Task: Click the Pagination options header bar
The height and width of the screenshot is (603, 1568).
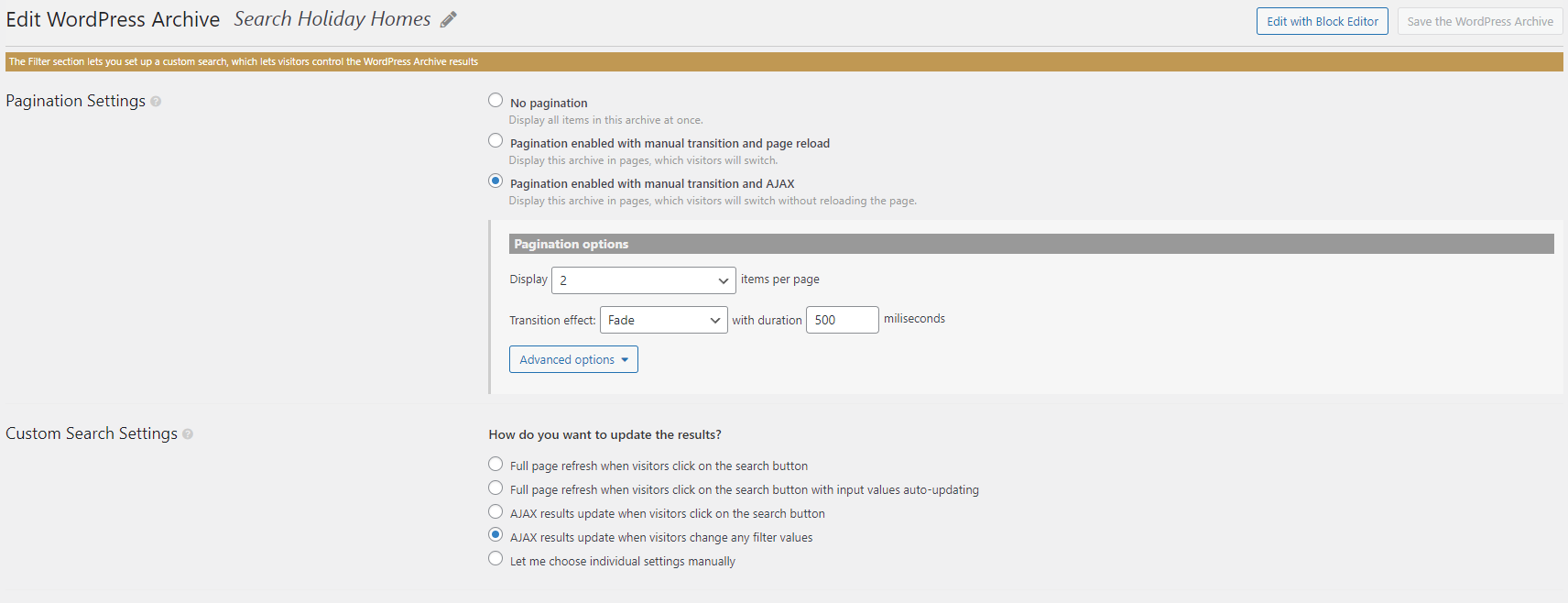Action: pos(1031,244)
